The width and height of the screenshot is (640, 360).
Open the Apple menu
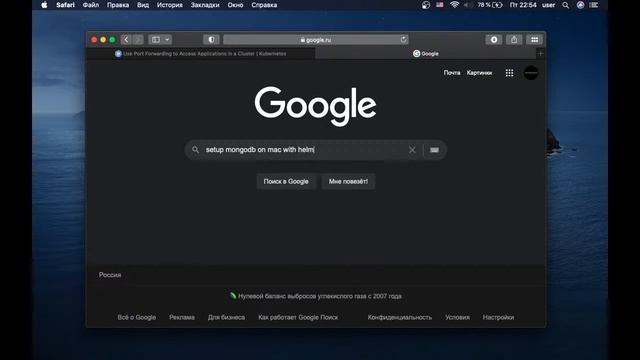44,5
